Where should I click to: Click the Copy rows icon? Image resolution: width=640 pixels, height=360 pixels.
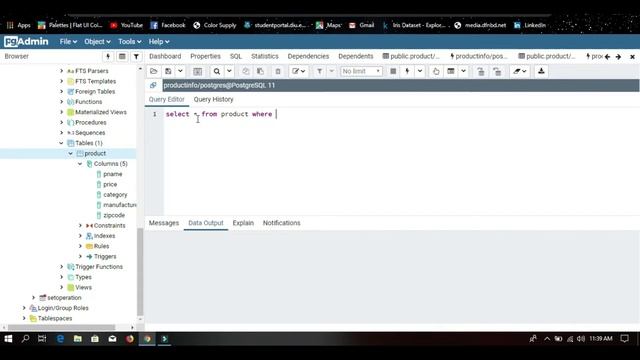pos(246,71)
